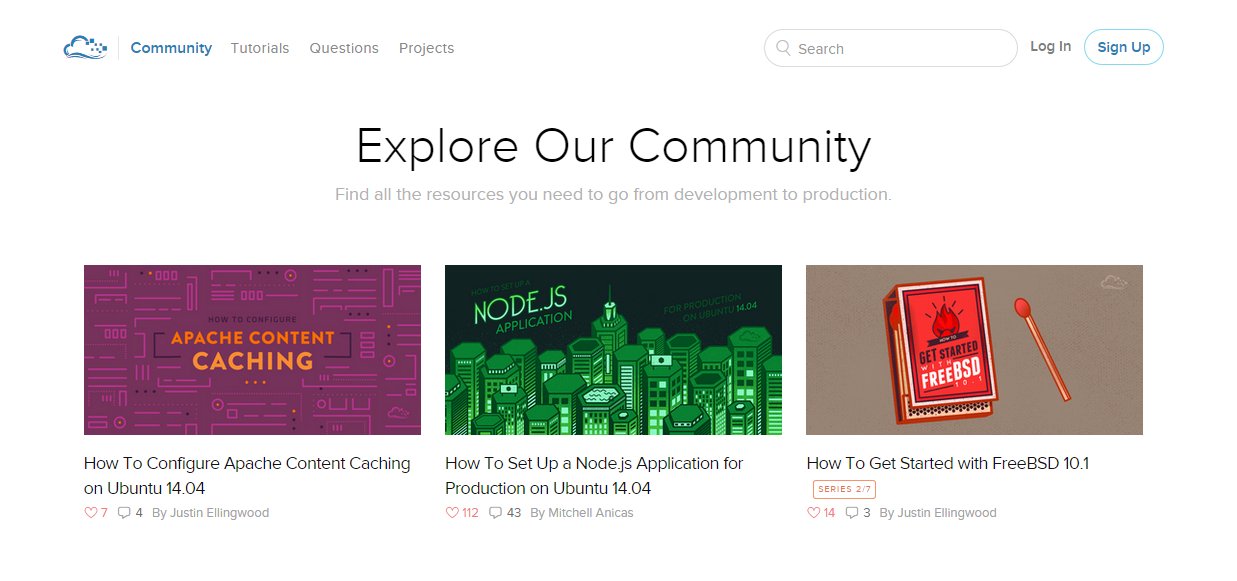The width and height of the screenshot is (1237, 581).
Task: Open 'How To Set Up a Node.js Application' title
Action: [594, 476]
